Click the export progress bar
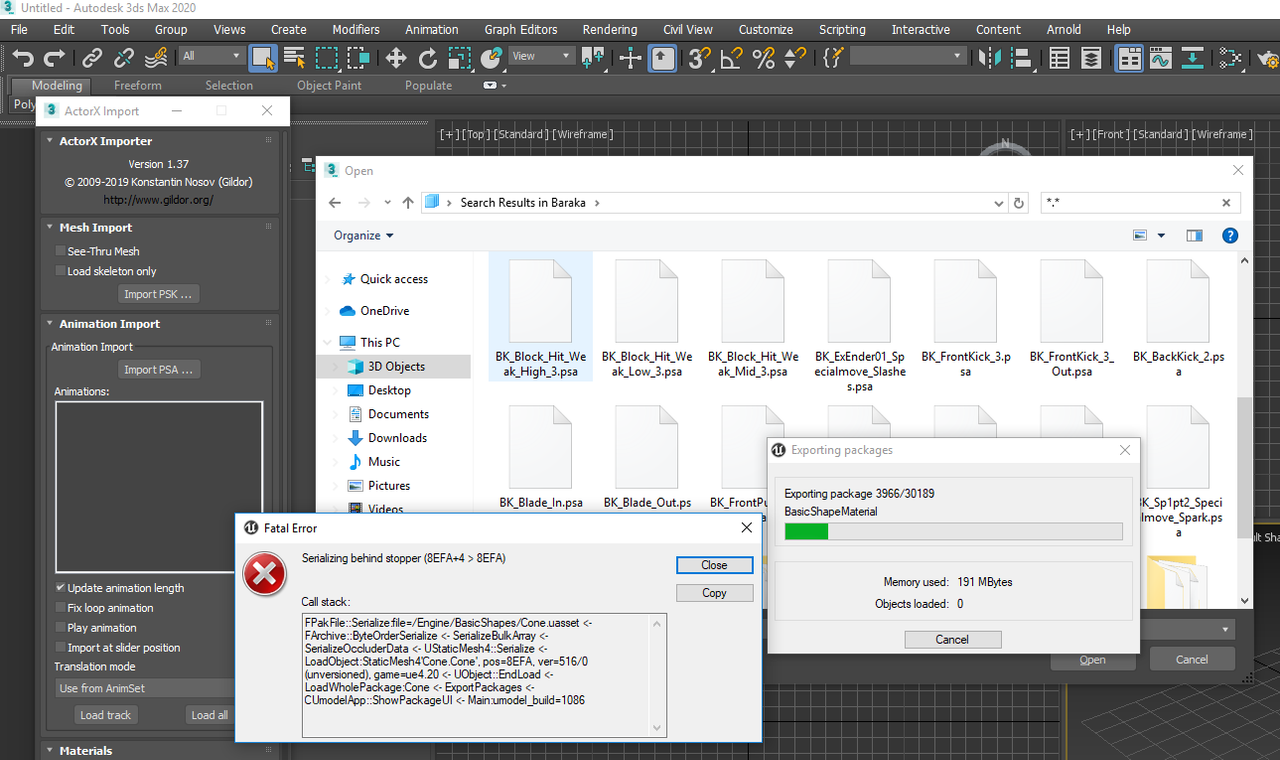The image size is (1280, 760). click(953, 531)
